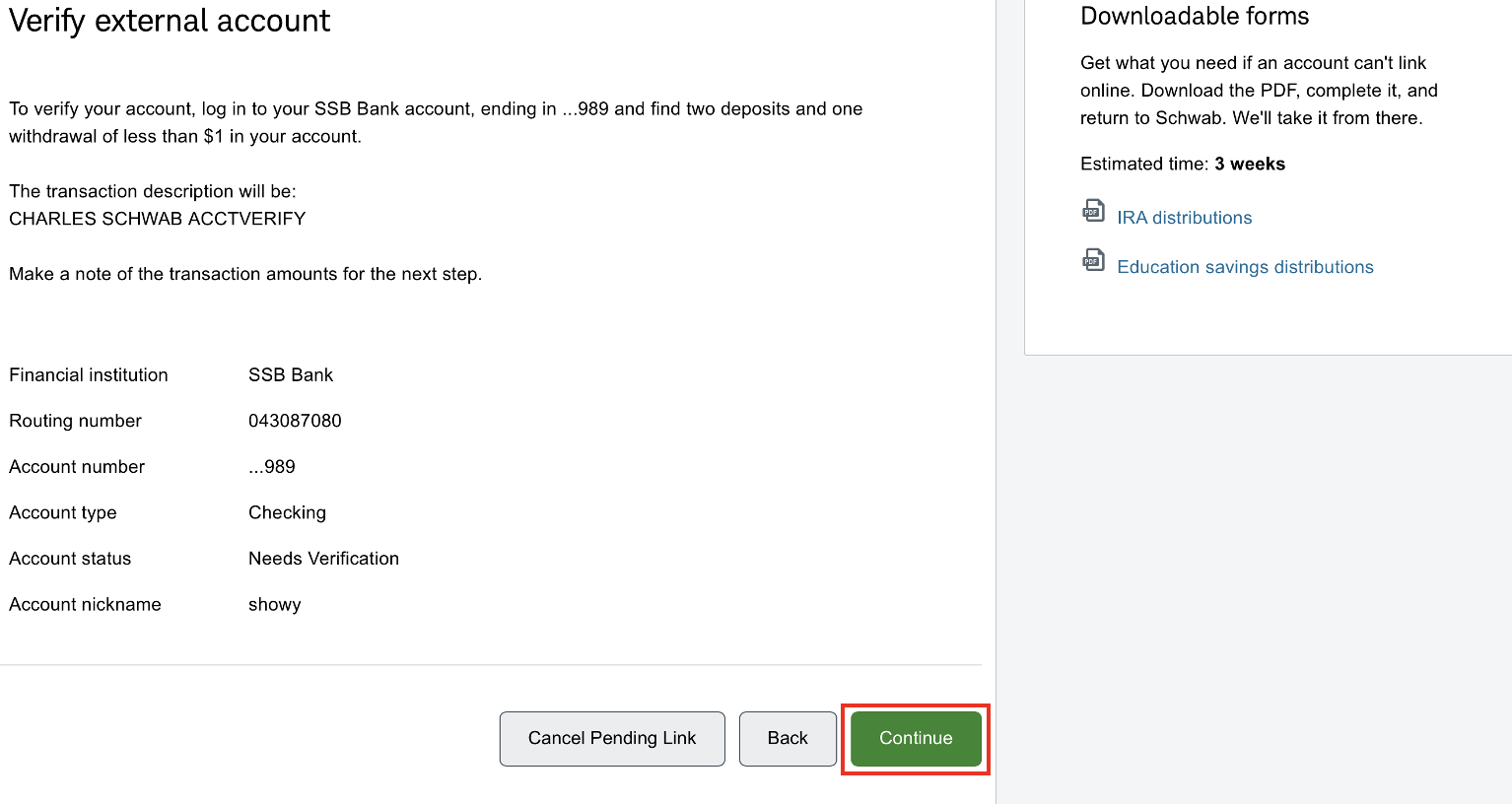This screenshot has height=804, width=1512.
Task: Click the CHARLES SCHWAB ACCTVERIFY description text
Action: (158, 219)
